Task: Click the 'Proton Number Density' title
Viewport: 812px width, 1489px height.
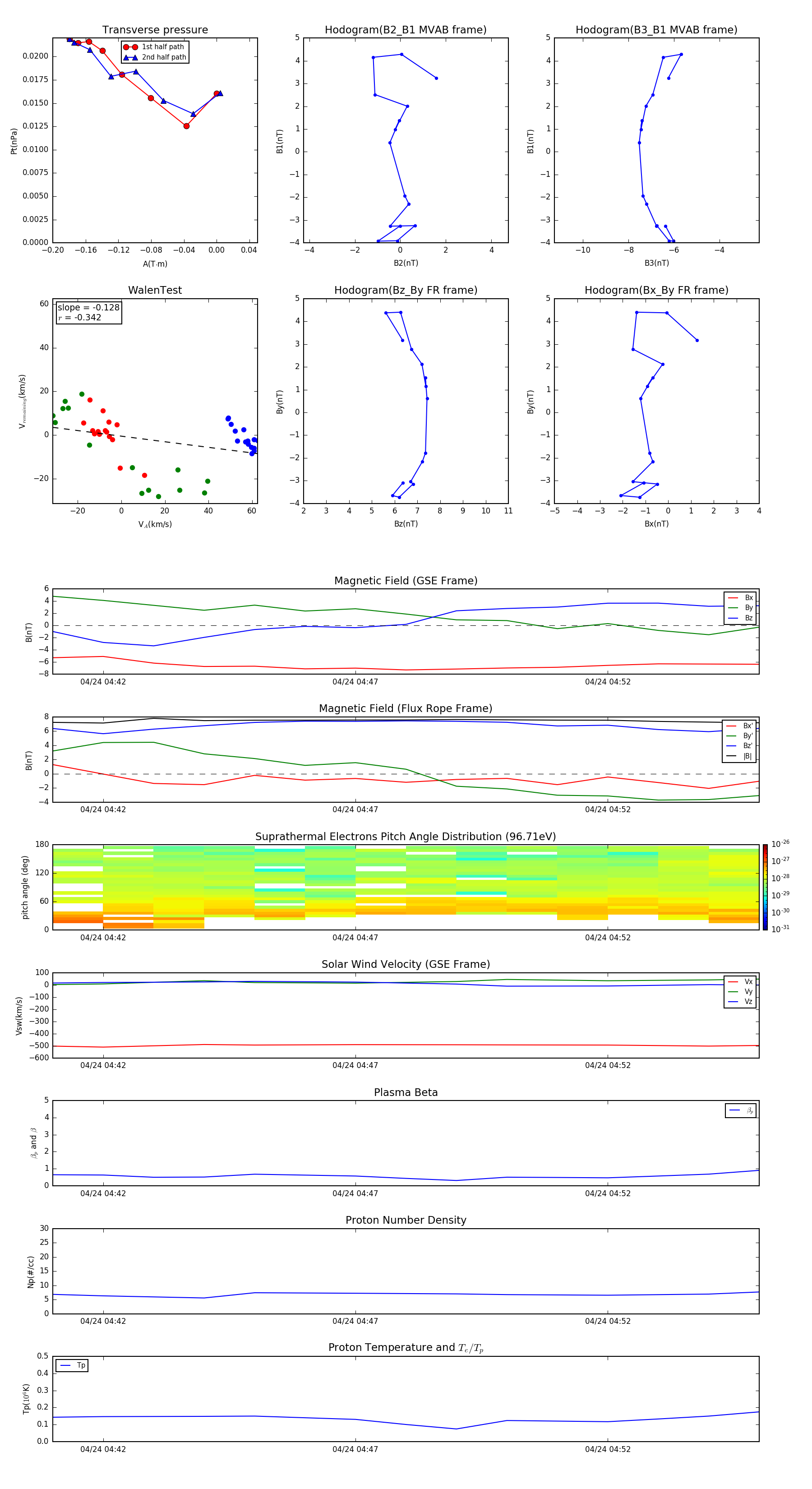Action: click(406, 1220)
